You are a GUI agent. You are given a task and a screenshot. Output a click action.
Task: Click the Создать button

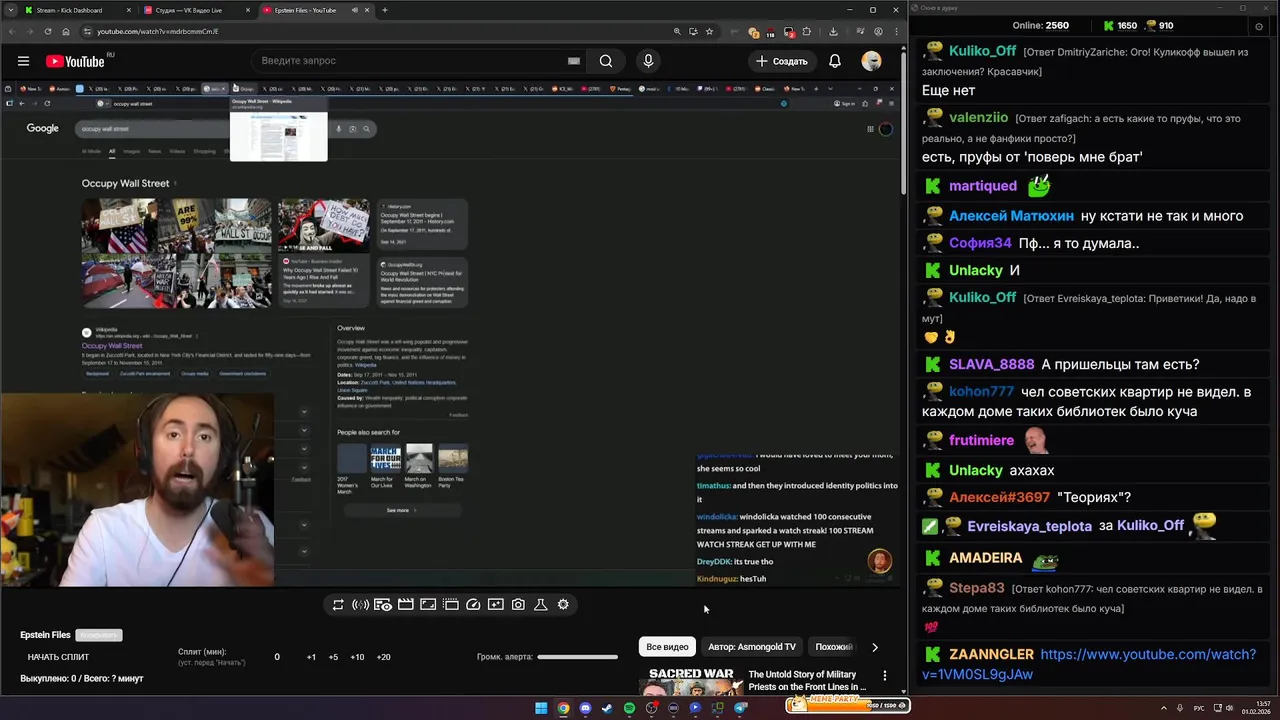[x=781, y=61]
